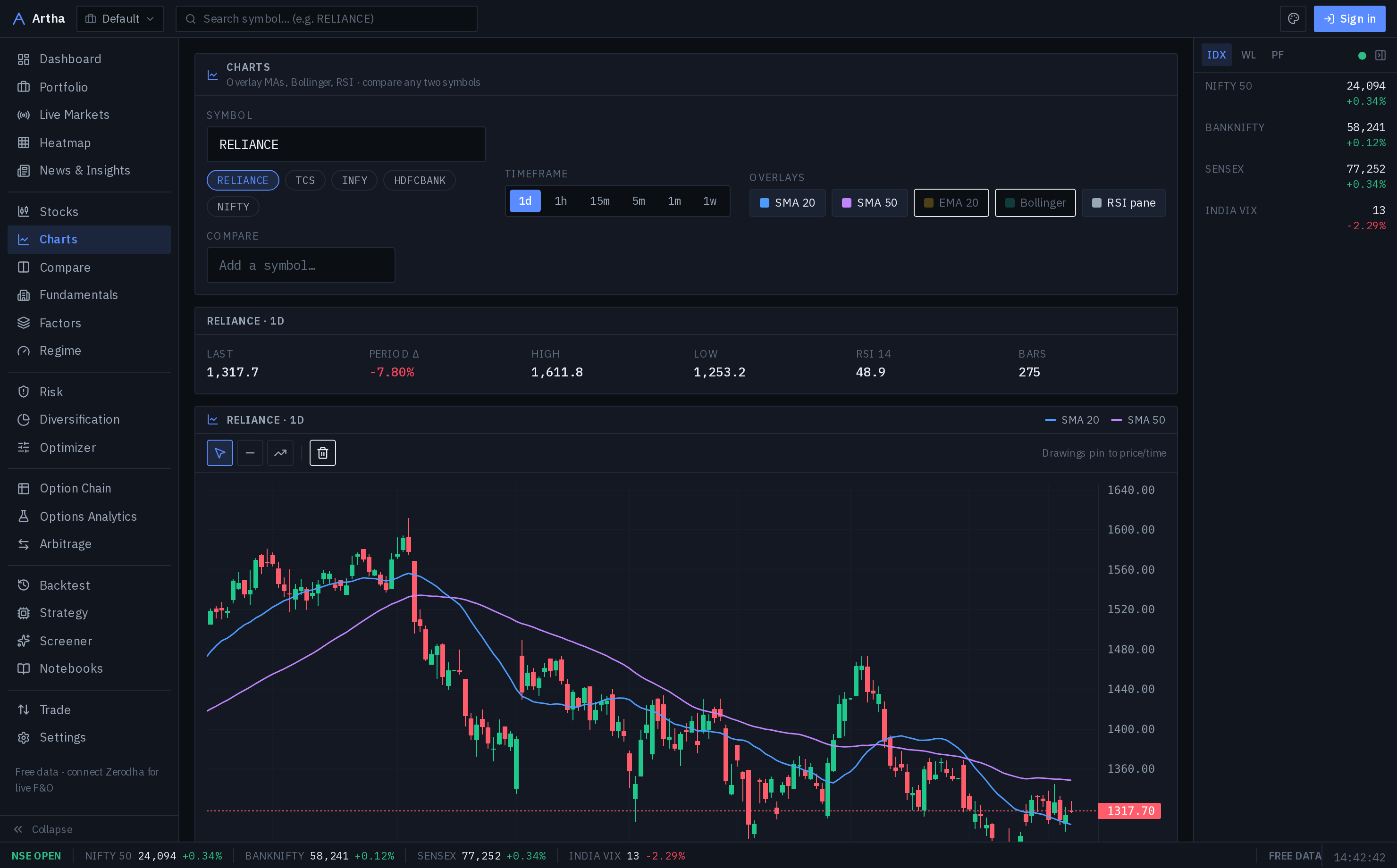Viewport: 1397px width, 868px height.
Task: Click the Compare add a symbol field
Action: [x=301, y=265]
